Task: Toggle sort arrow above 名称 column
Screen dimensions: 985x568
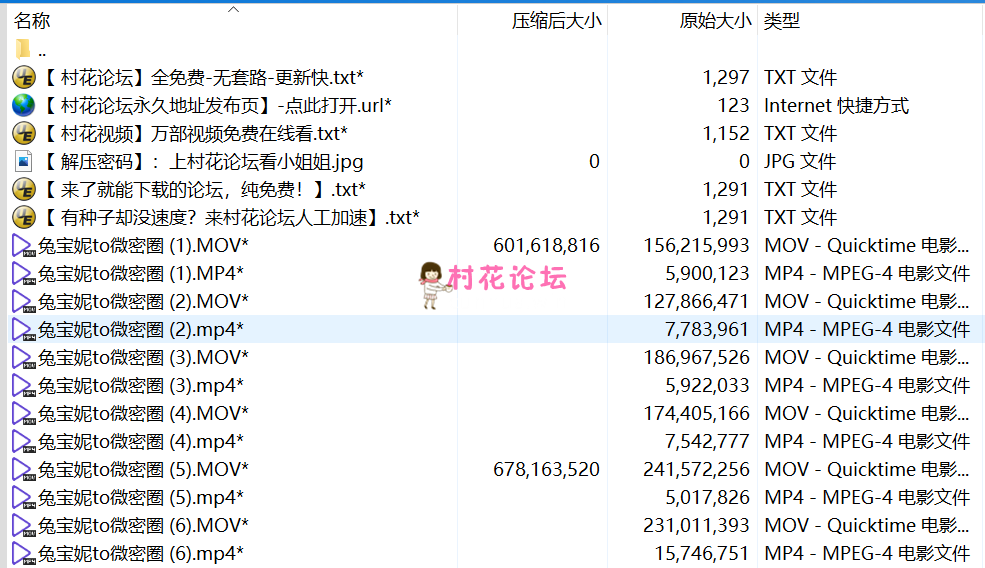Action: [x=234, y=9]
